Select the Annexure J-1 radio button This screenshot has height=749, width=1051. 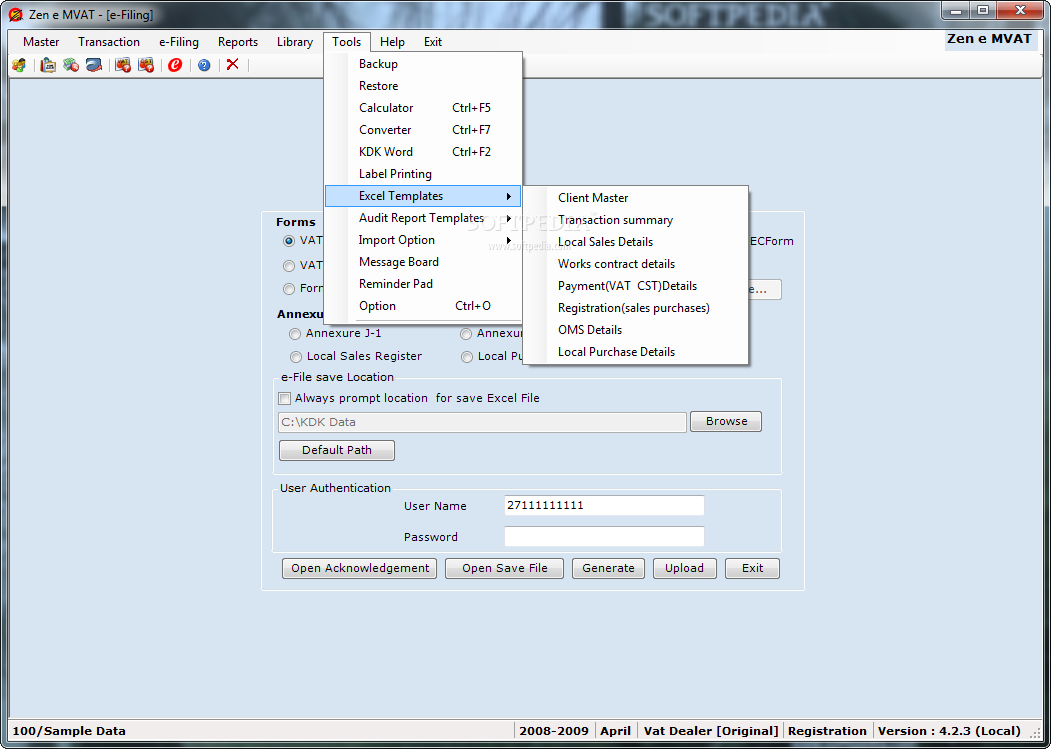pos(295,333)
